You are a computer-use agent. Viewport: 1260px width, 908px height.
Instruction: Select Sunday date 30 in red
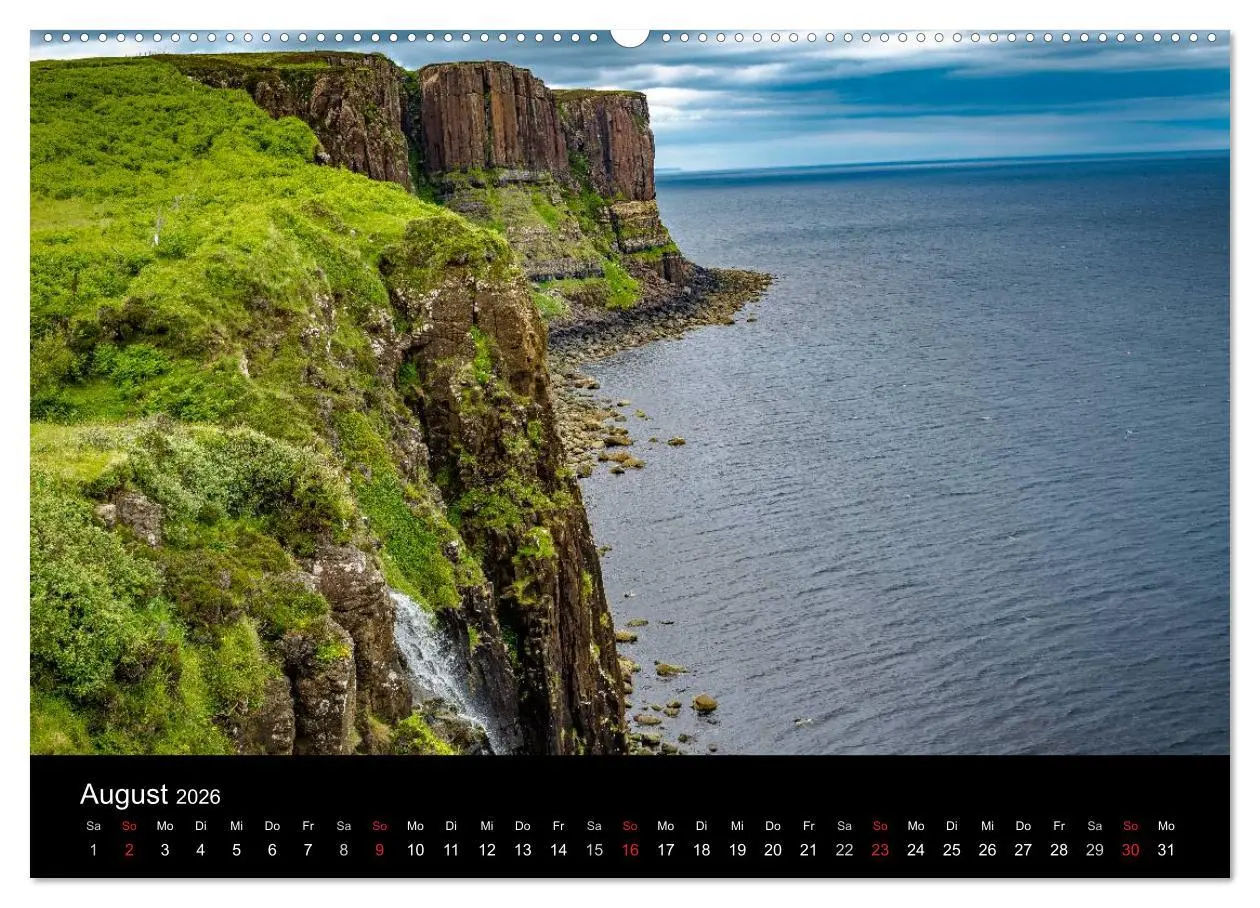pyautogui.click(x=1131, y=850)
